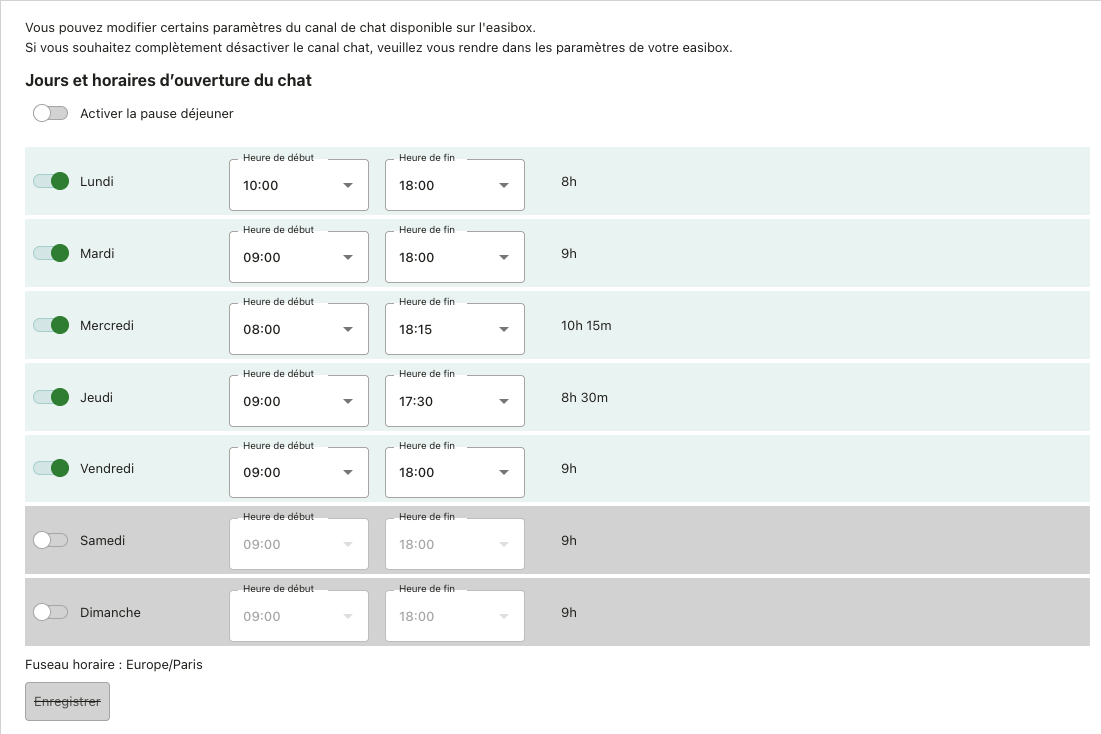The height and width of the screenshot is (734, 1101).
Task: Expand Mardi start time selector
Action: coord(298,257)
